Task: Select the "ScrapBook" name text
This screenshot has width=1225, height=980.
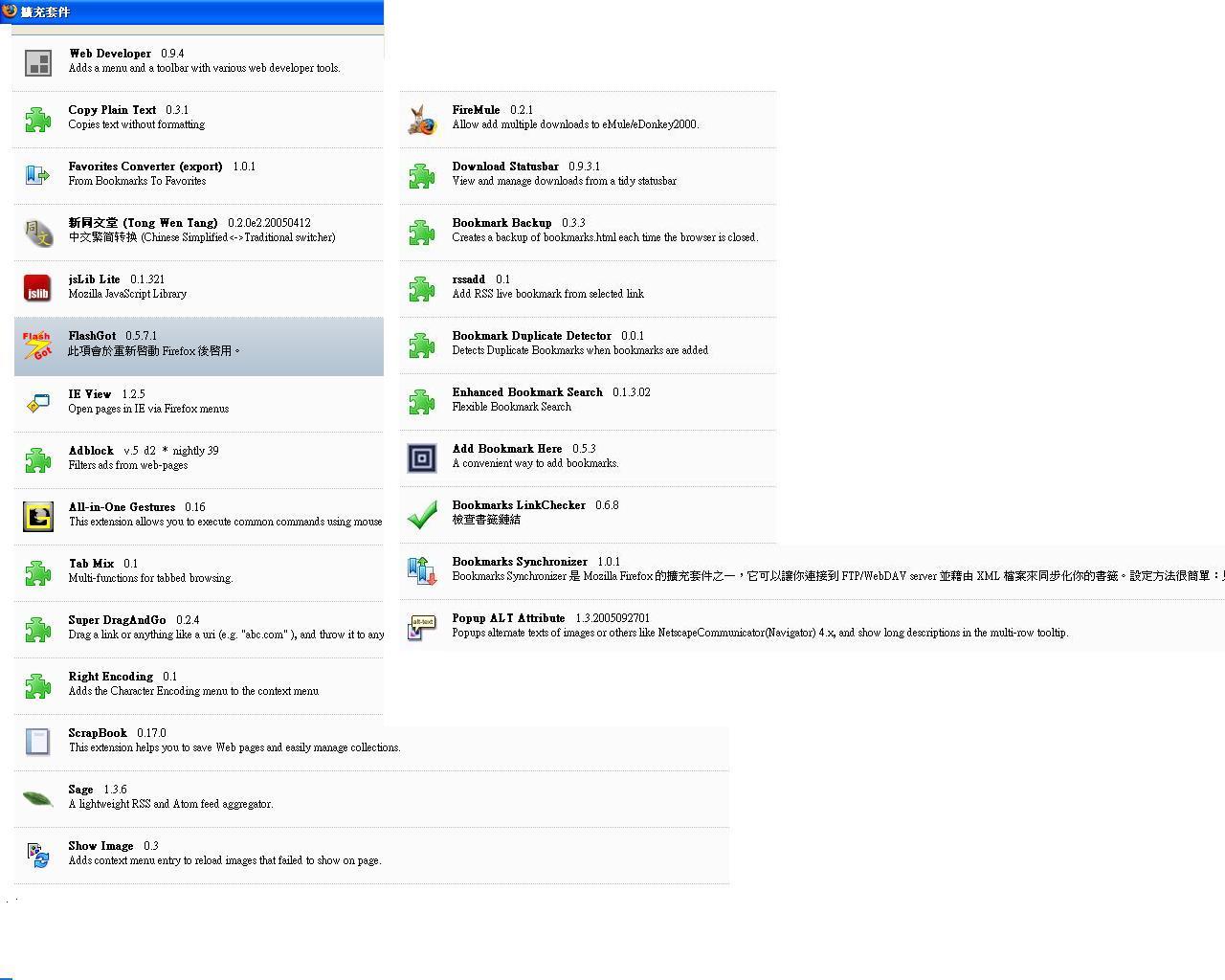Action: pyautogui.click(x=98, y=733)
